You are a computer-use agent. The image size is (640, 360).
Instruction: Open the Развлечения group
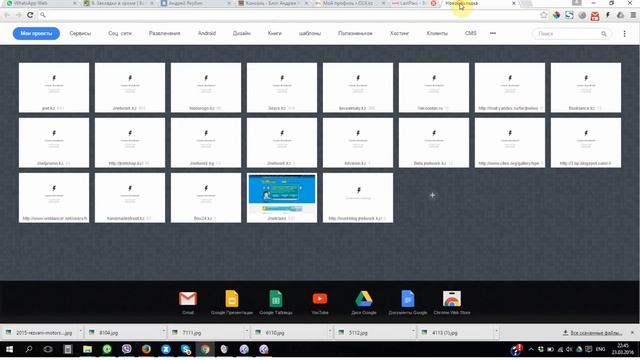click(x=164, y=33)
